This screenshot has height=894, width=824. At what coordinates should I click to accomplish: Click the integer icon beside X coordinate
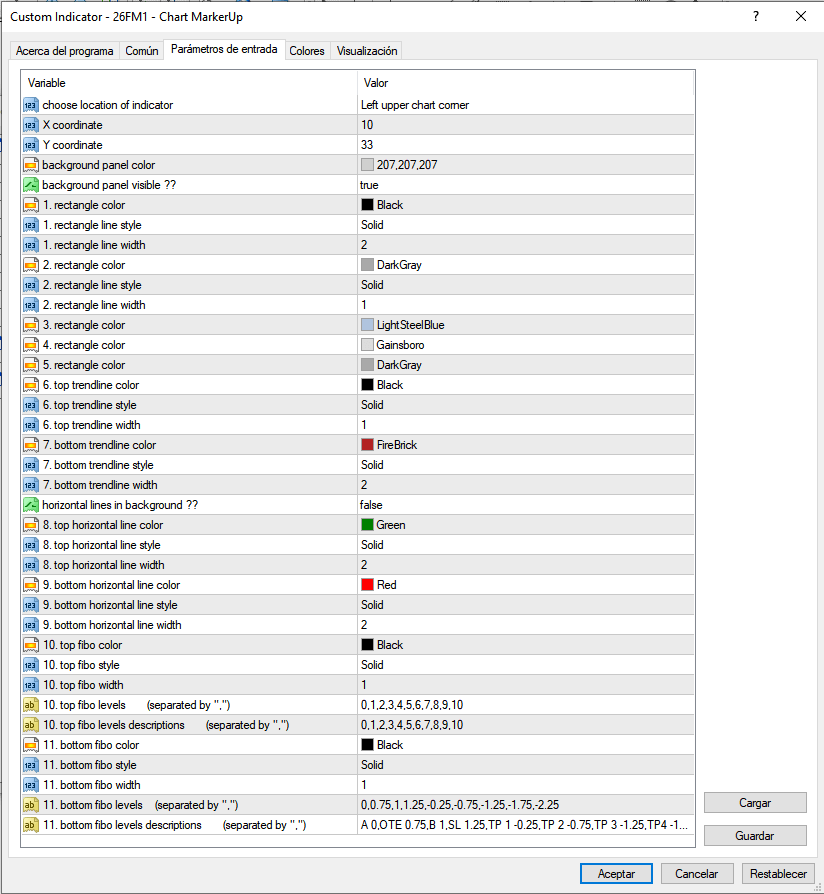click(x=31, y=125)
